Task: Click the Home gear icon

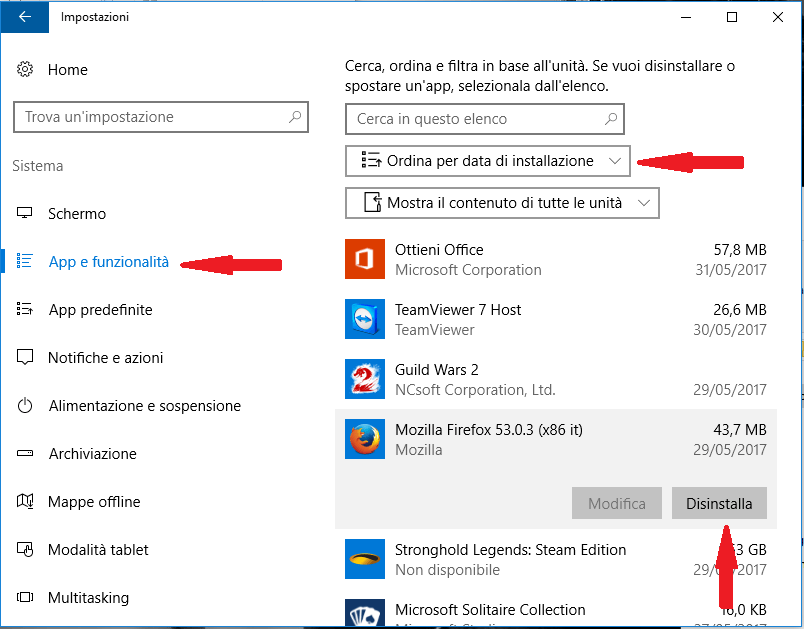Action: 25,70
